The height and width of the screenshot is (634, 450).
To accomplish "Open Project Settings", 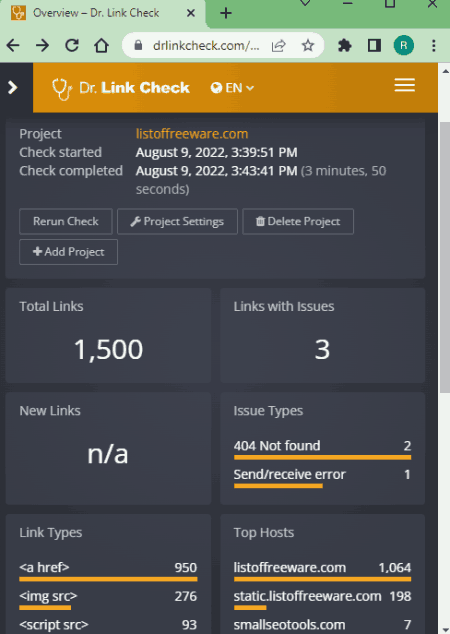I will click(x=177, y=221).
